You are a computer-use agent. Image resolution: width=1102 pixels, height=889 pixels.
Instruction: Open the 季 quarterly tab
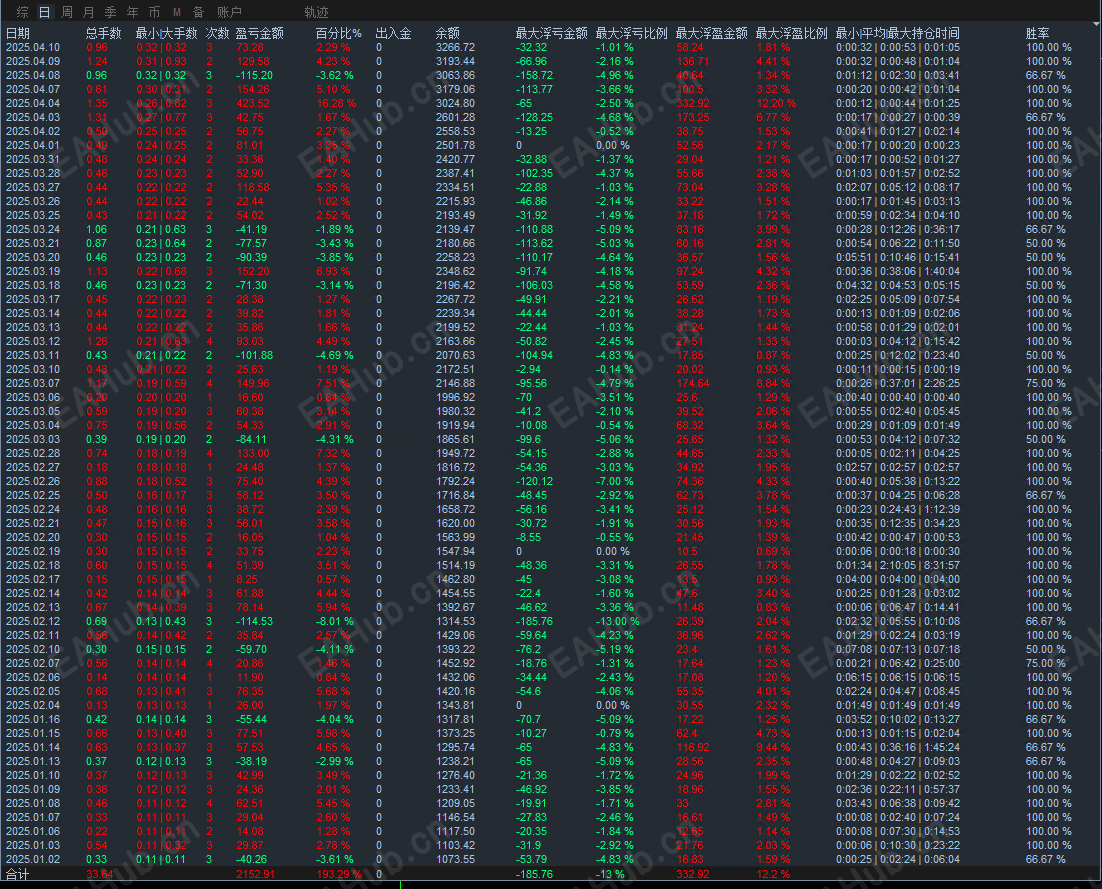(x=110, y=12)
